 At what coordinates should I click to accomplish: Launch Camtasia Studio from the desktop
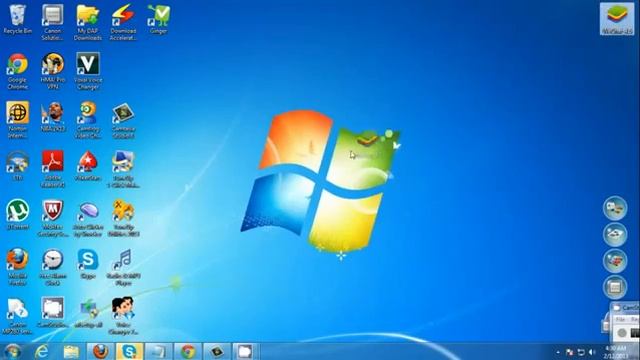tap(123, 120)
